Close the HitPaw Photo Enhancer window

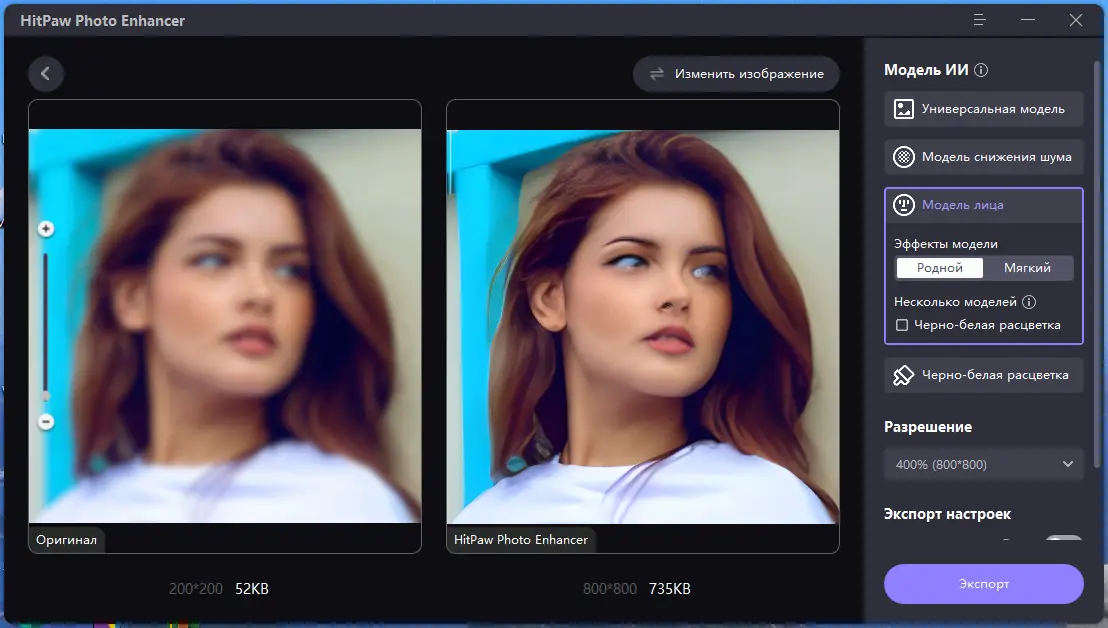(1075, 20)
